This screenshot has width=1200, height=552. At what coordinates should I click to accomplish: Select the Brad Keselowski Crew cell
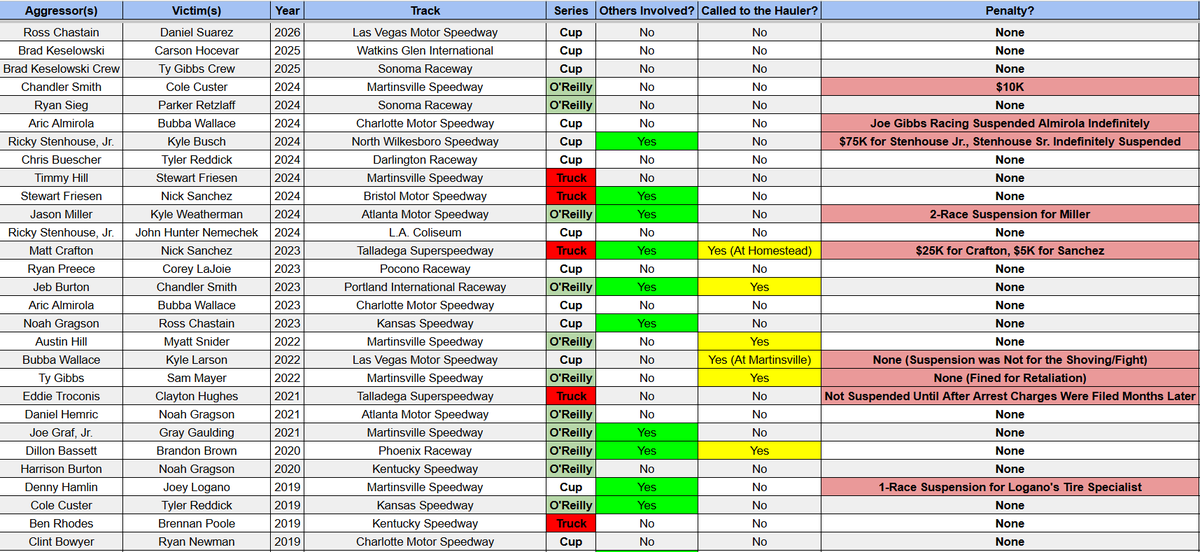click(61, 69)
